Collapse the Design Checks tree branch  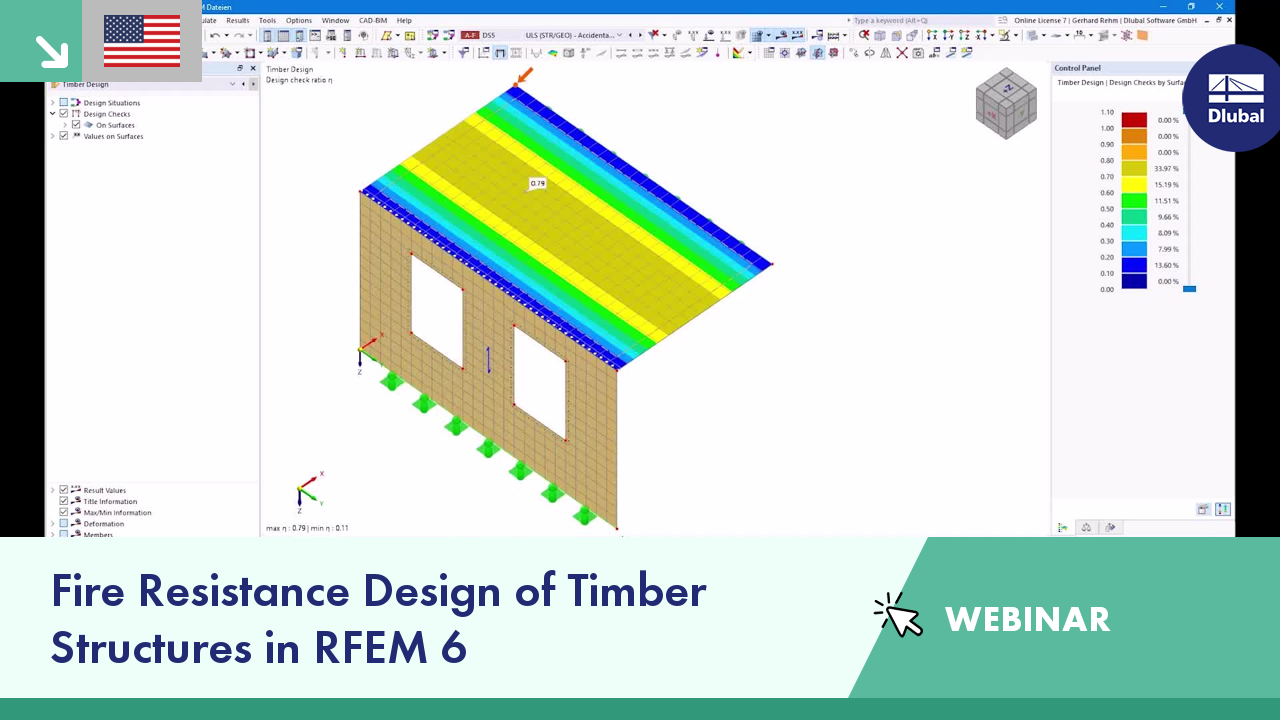(x=52, y=113)
